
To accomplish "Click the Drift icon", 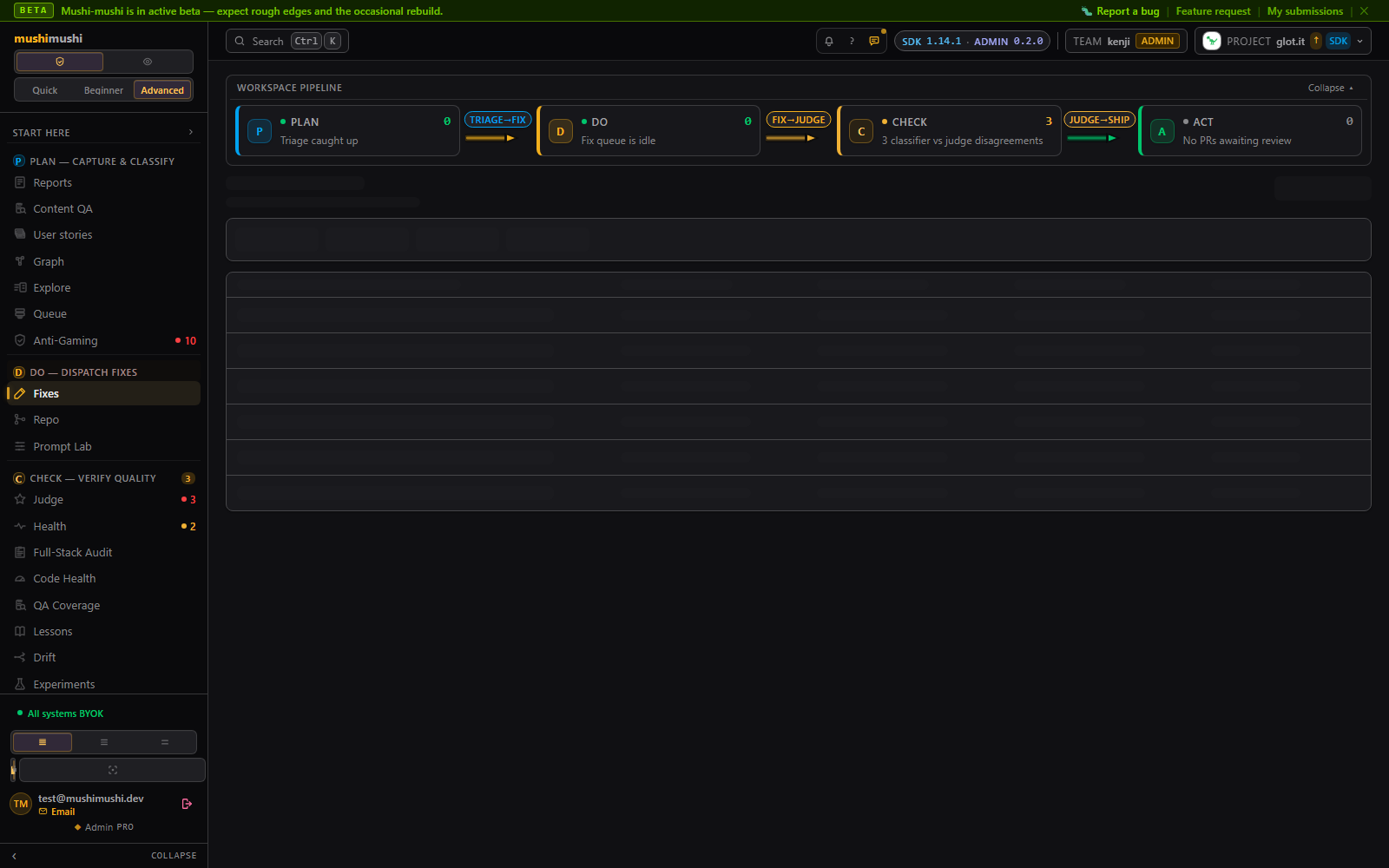I will [x=20, y=657].
